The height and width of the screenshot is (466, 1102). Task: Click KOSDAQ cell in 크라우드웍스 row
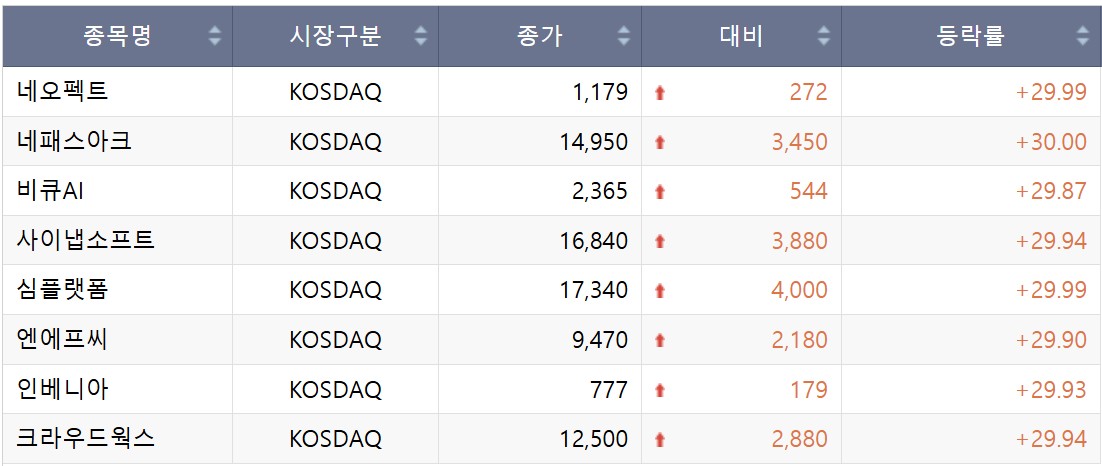(335, 439)
